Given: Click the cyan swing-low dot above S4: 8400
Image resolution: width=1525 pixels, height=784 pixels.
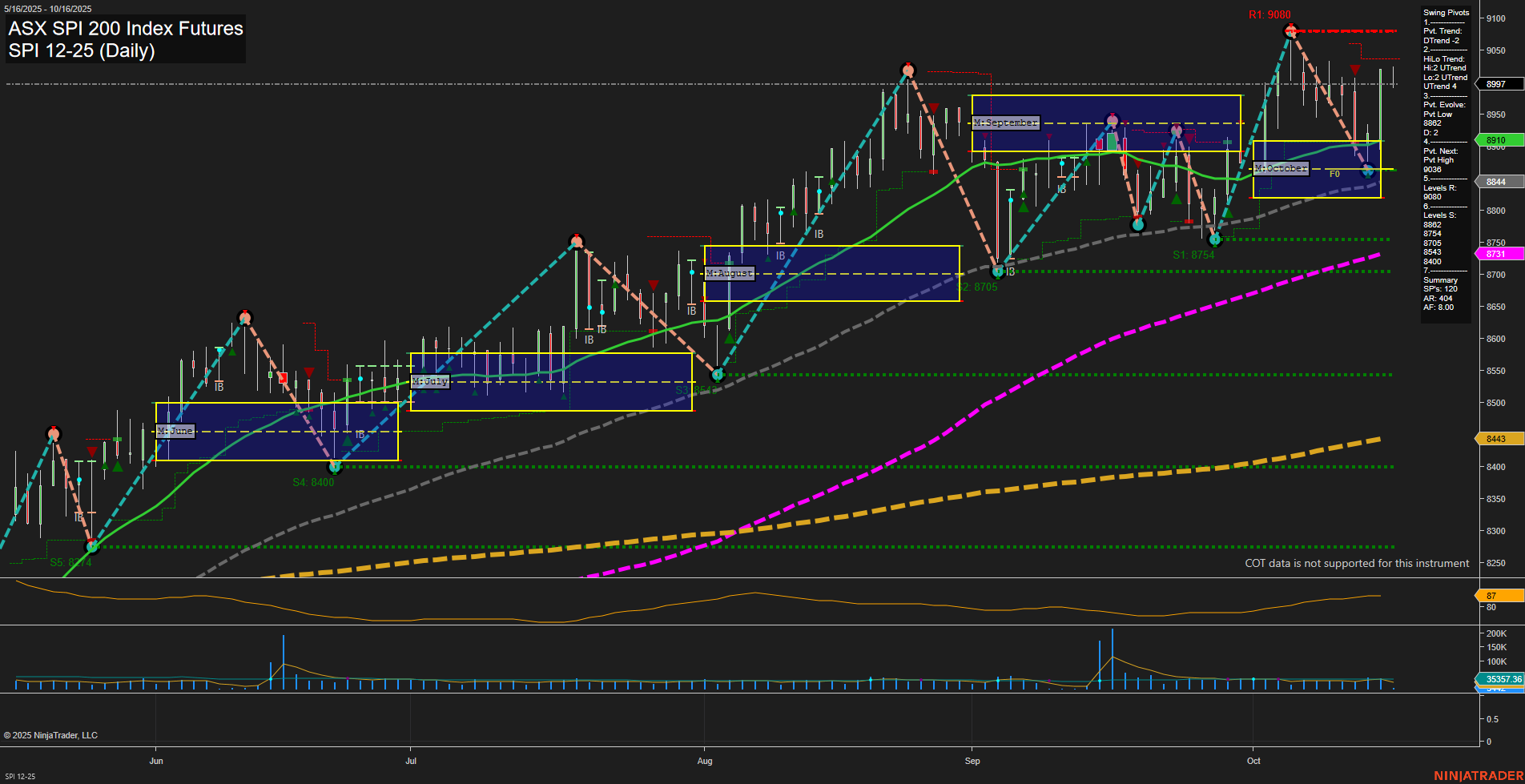Looking at the screenshot, I should click(336, 466).
